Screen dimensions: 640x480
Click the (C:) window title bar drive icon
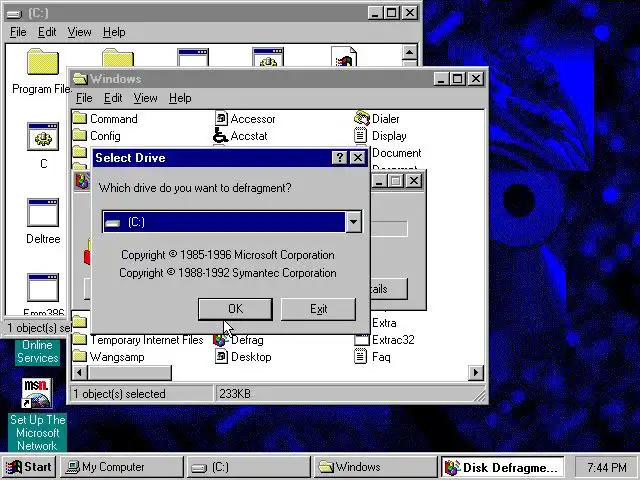14,13
